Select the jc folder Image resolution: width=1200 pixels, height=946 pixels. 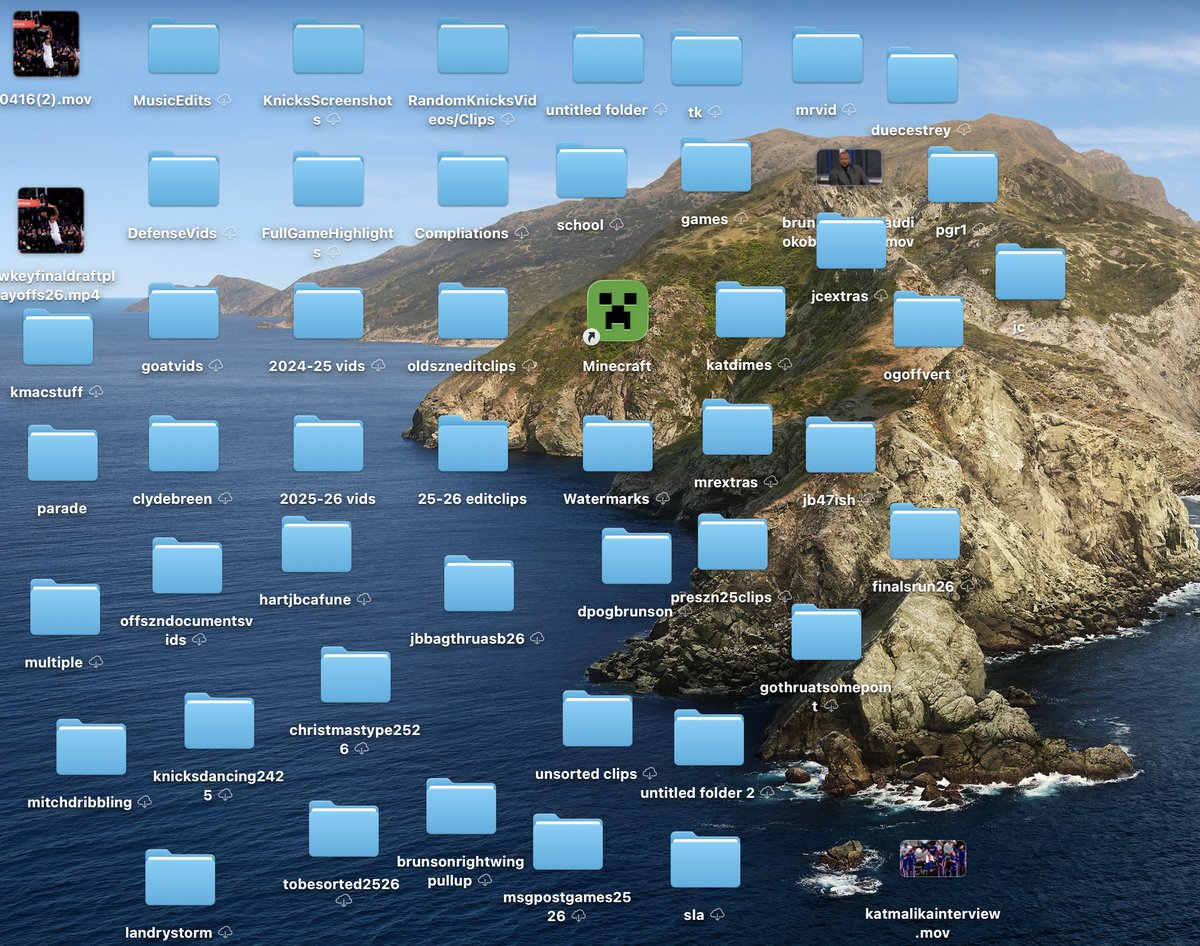tap(1030, 273)
